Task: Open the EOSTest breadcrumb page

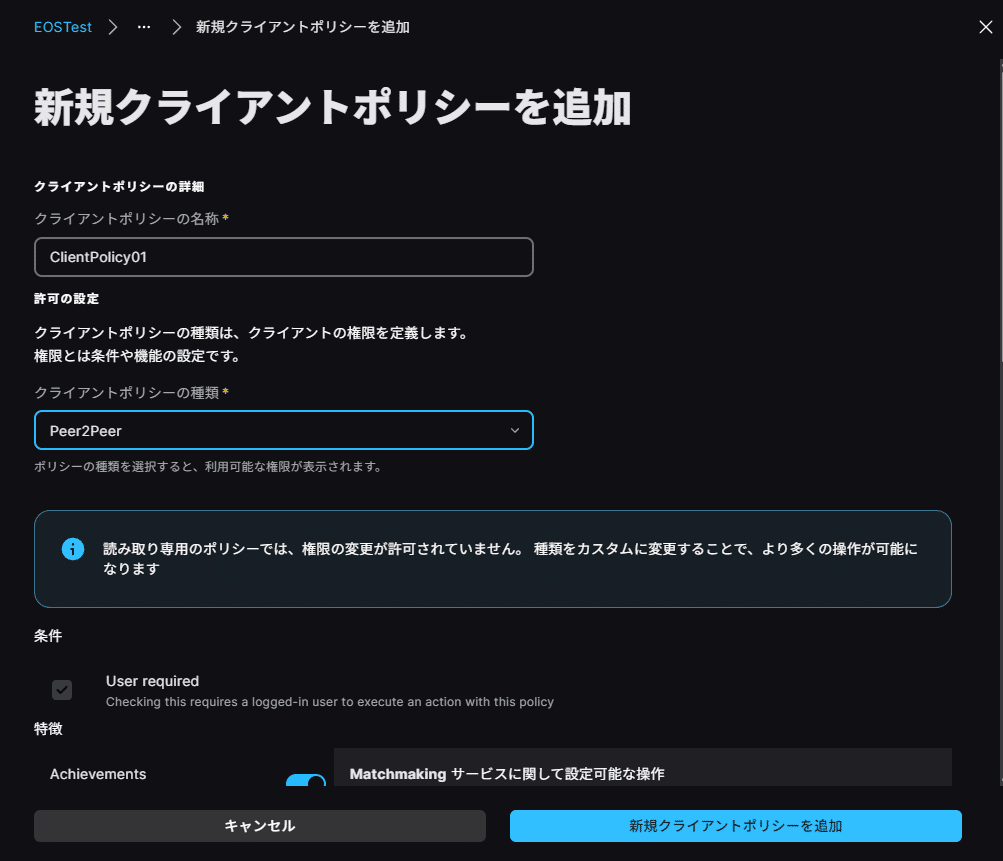Action: coord(62,27)
